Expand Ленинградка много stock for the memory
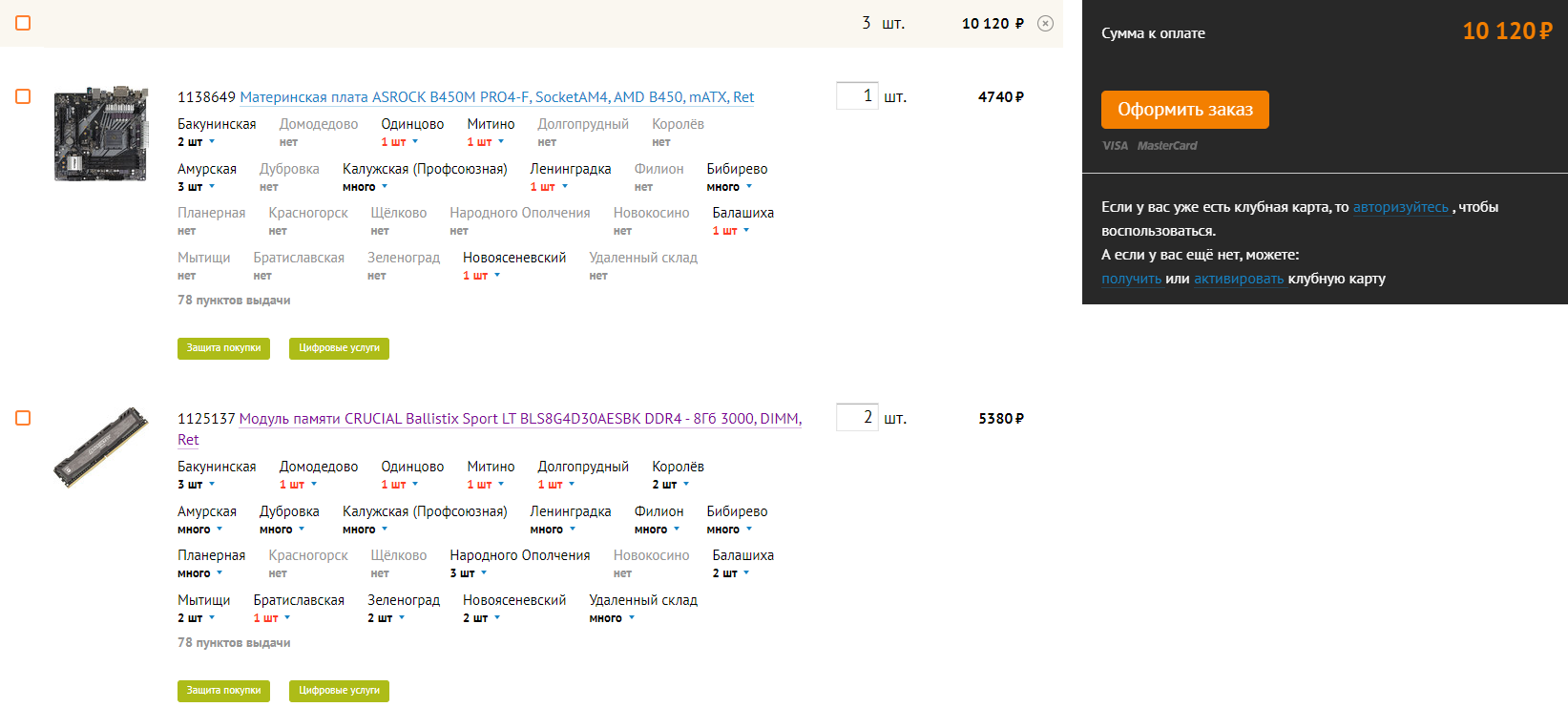 (554, 530)
